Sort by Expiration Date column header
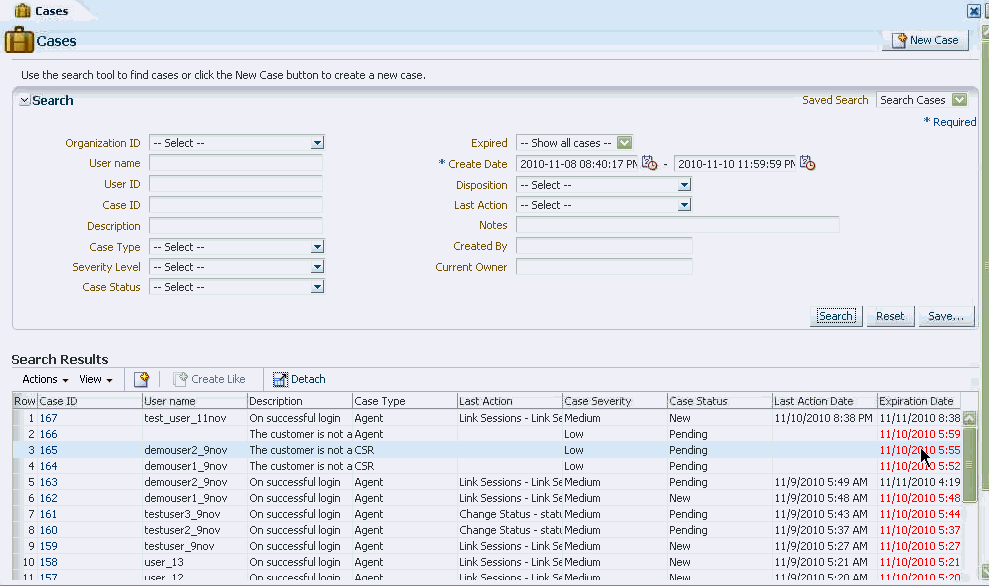Screen dimensions: 989x586 (x=919, y=401)
